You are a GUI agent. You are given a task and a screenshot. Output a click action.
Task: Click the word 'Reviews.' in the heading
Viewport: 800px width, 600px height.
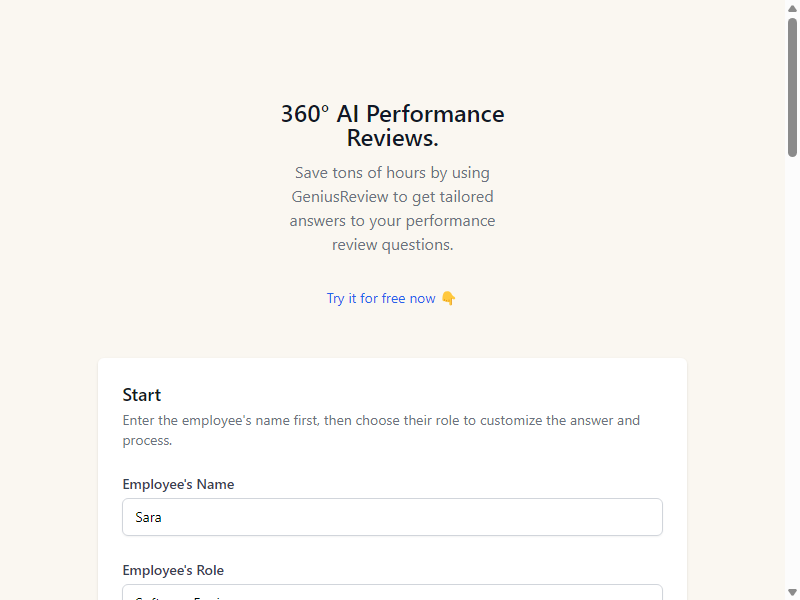392,138
